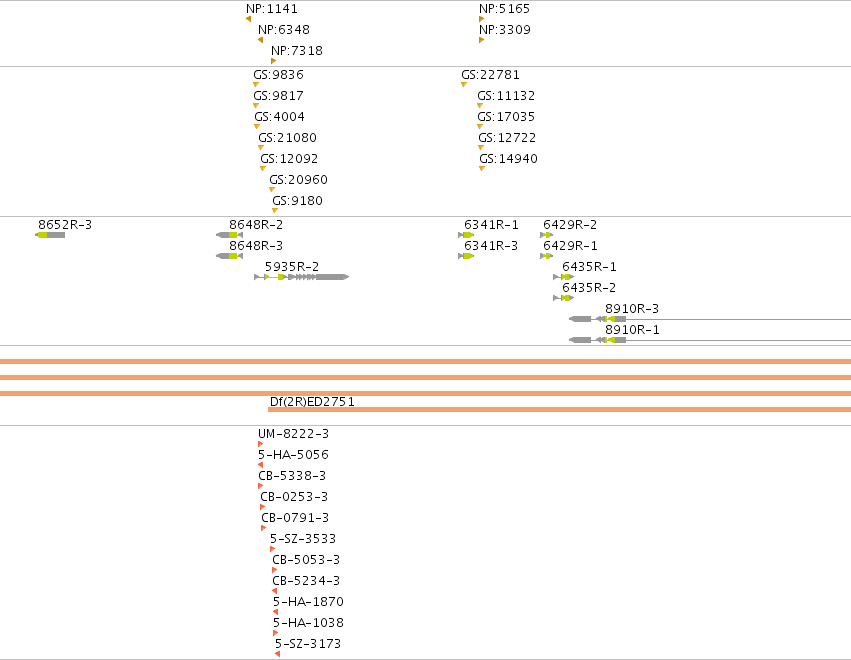Click the NP:1141 insertion label
The height and width of the screenshot is (660, 851).
click(271, 9)
